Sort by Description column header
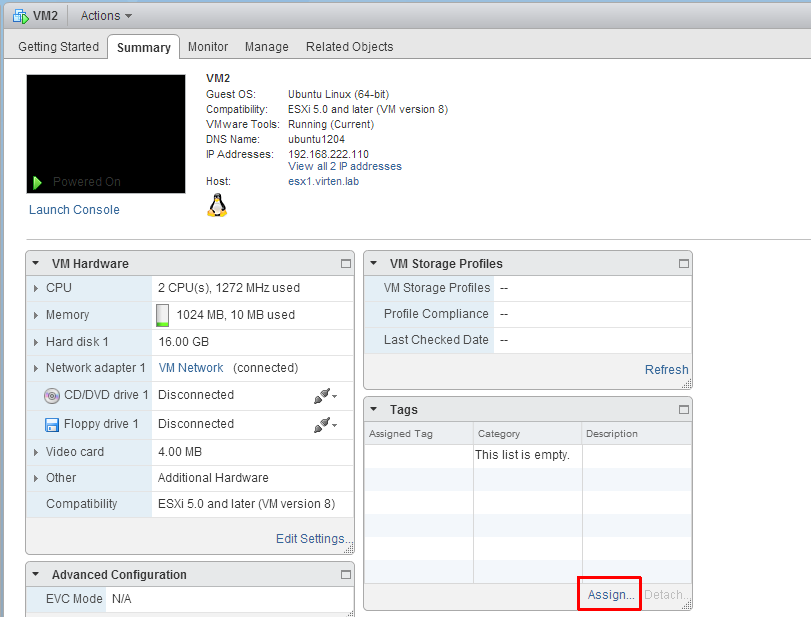811x617 pixels. pyautogui.click(x=637, y=434)
